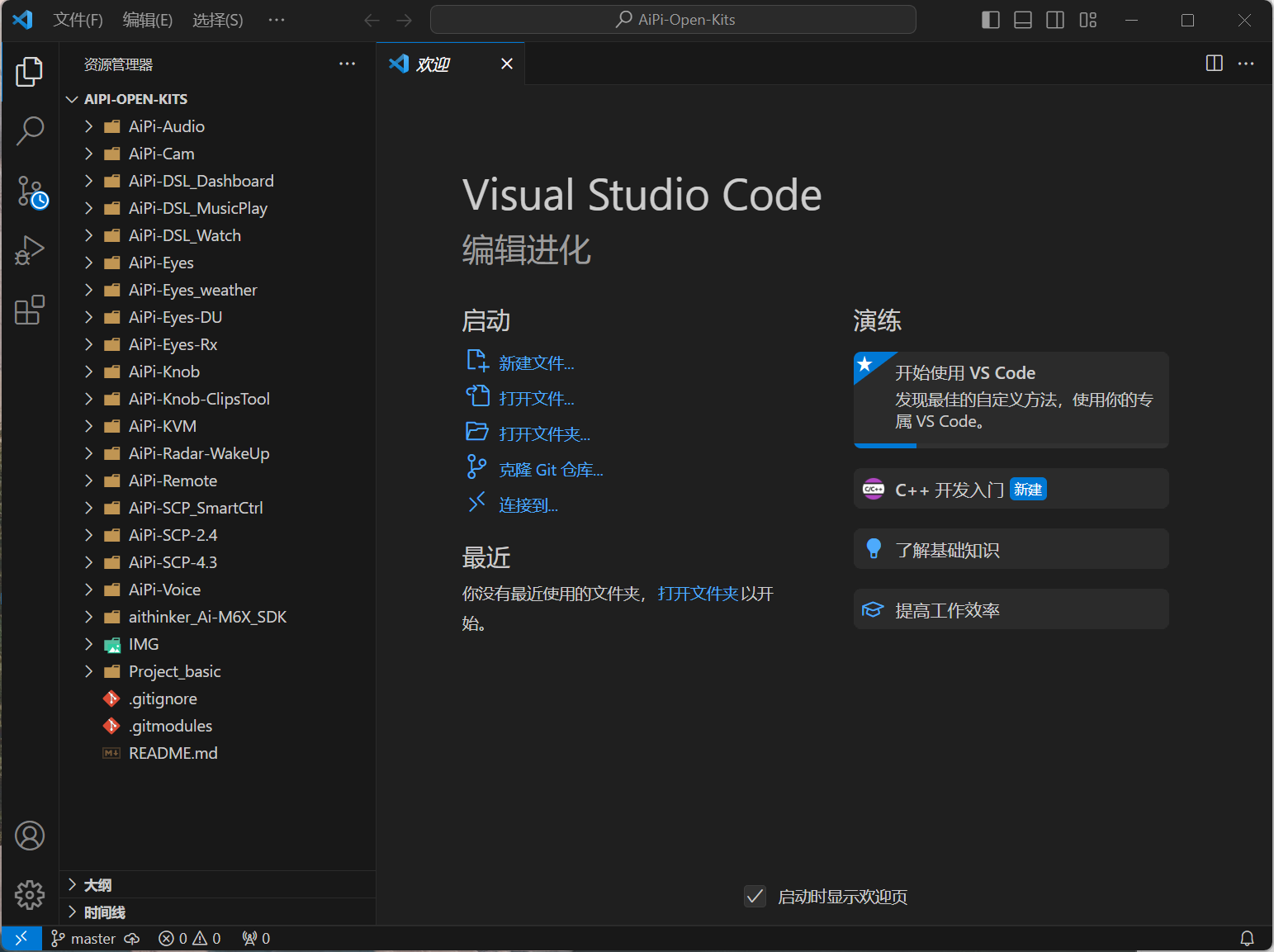Toggle 启动时显示欢迎页 checkbox
This screenshot has height=952, width=1274.
coord(755,896)
